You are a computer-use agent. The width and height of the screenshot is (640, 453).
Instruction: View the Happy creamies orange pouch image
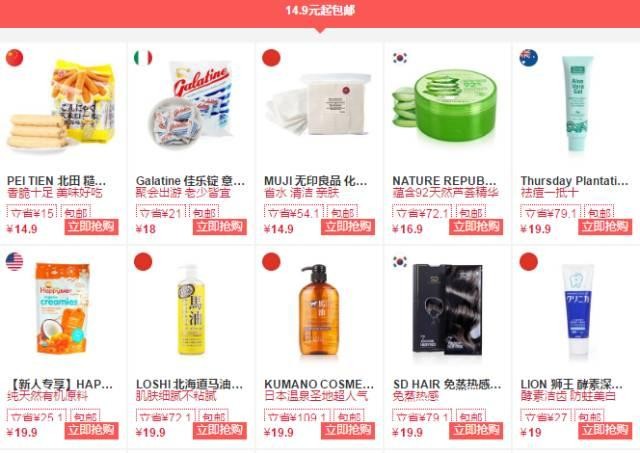tap(63, 308)
